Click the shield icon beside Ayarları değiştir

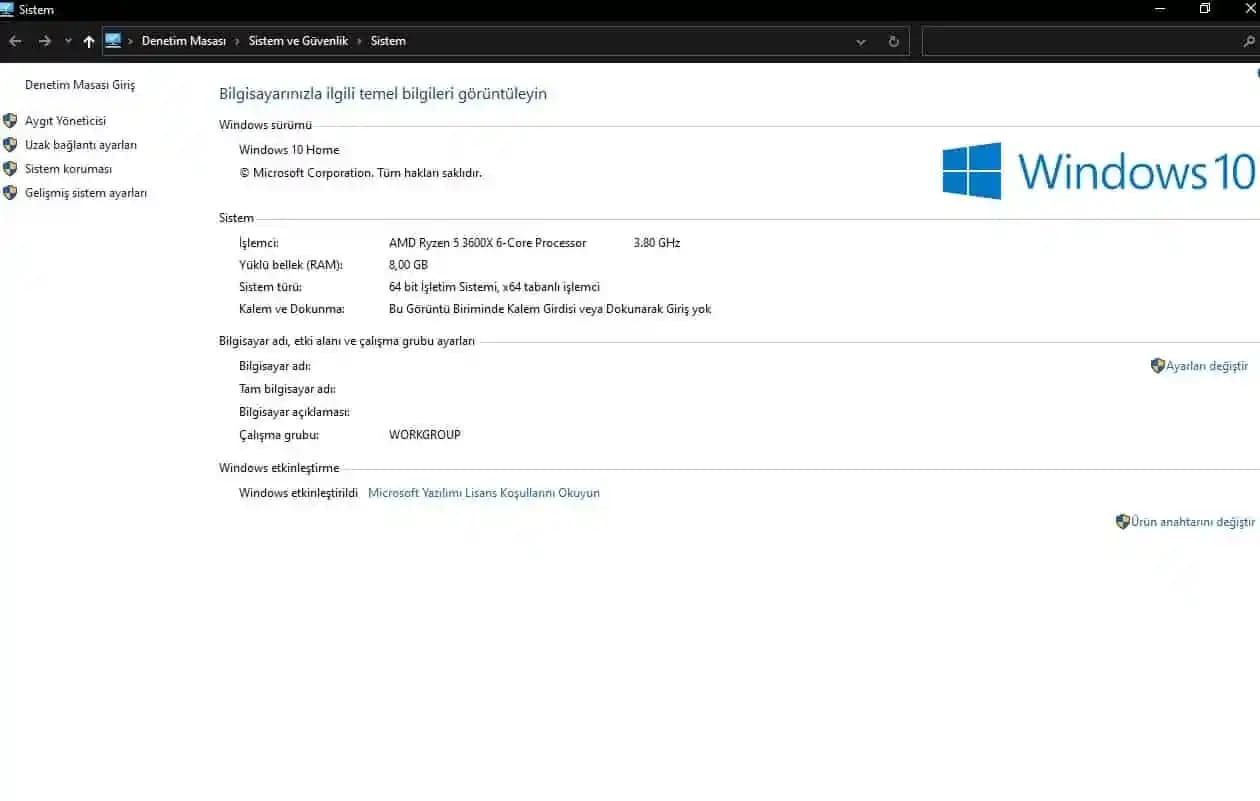[x=1157, y=366]
